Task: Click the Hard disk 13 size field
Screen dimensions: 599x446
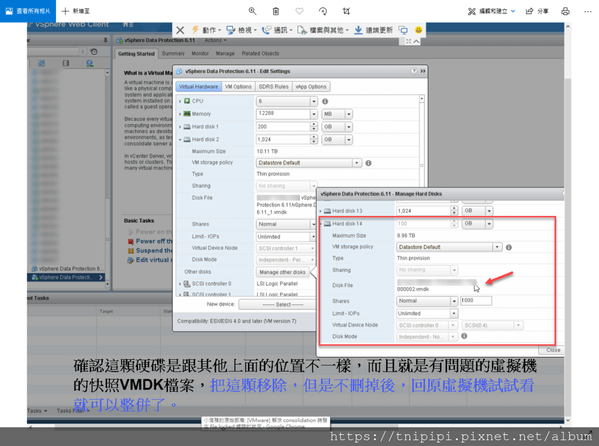Action: 424,211
